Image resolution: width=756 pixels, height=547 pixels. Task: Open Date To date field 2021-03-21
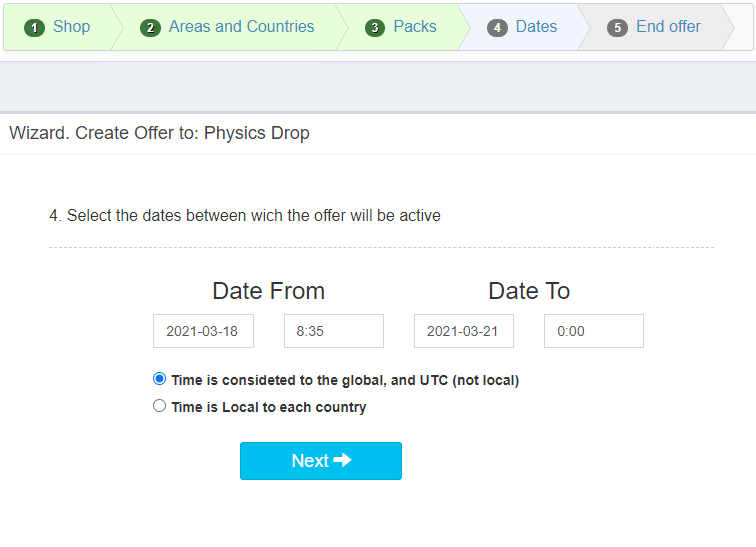(x=464, y=331)
